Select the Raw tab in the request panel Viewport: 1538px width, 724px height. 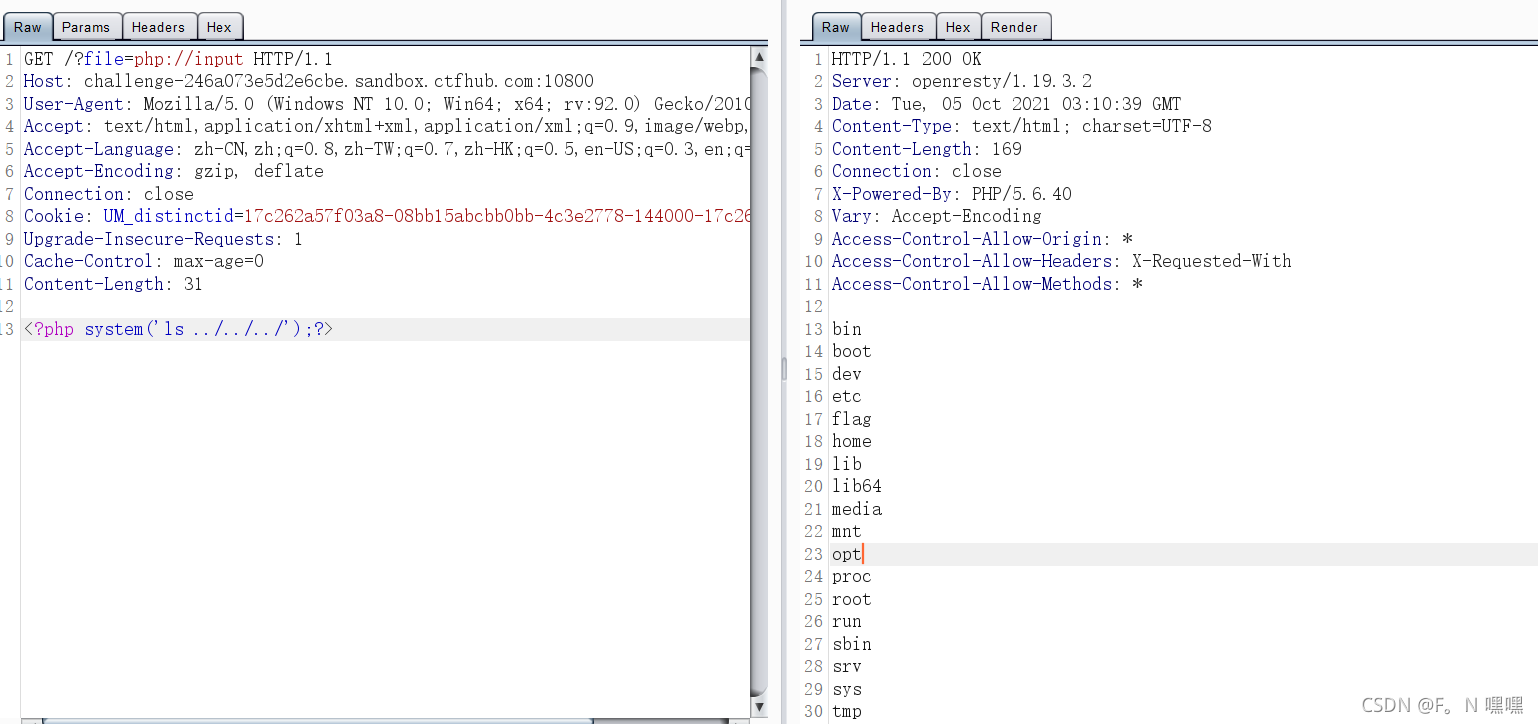click(27, 27)
